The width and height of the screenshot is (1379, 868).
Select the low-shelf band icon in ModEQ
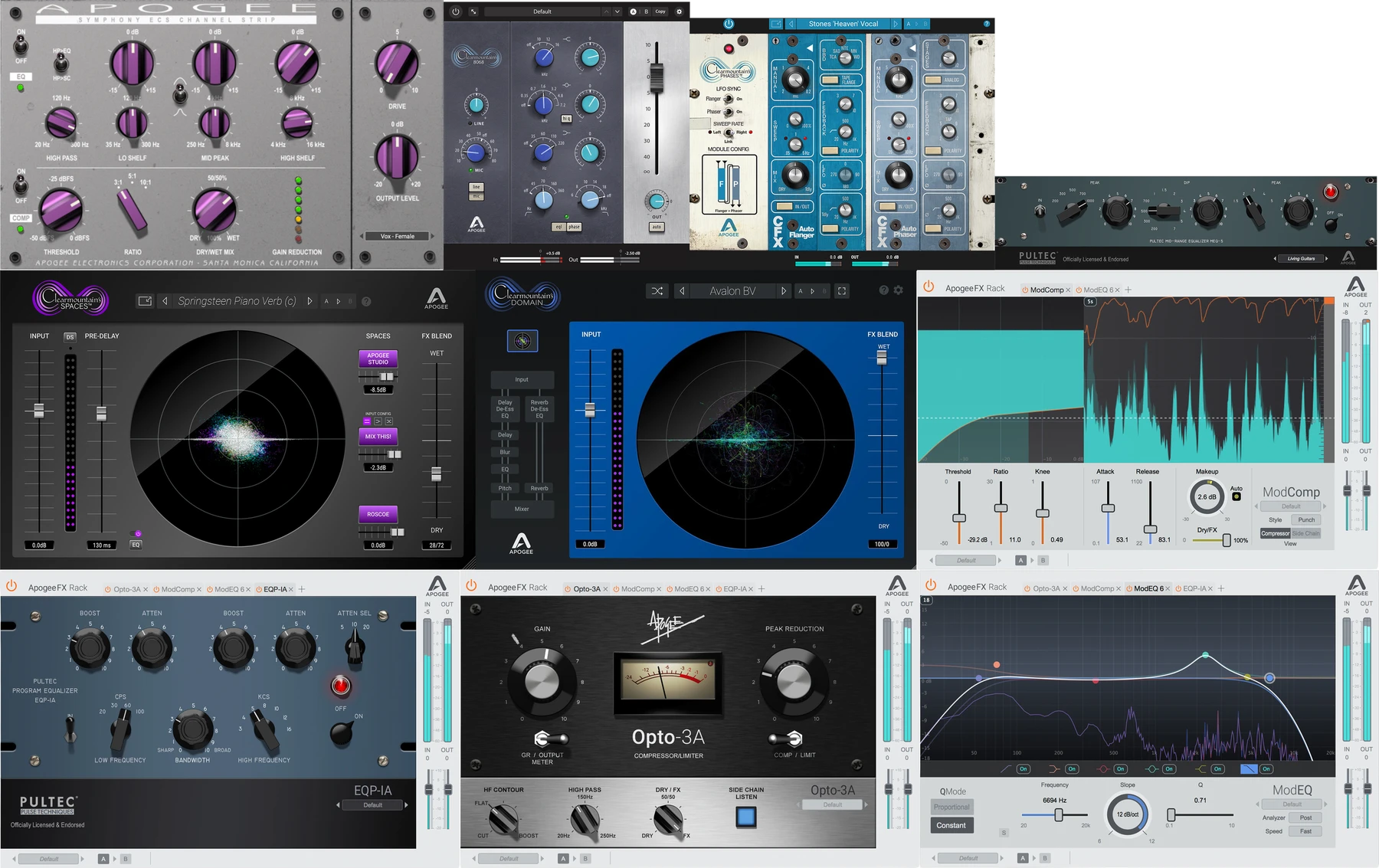(x=1054, y=768)
